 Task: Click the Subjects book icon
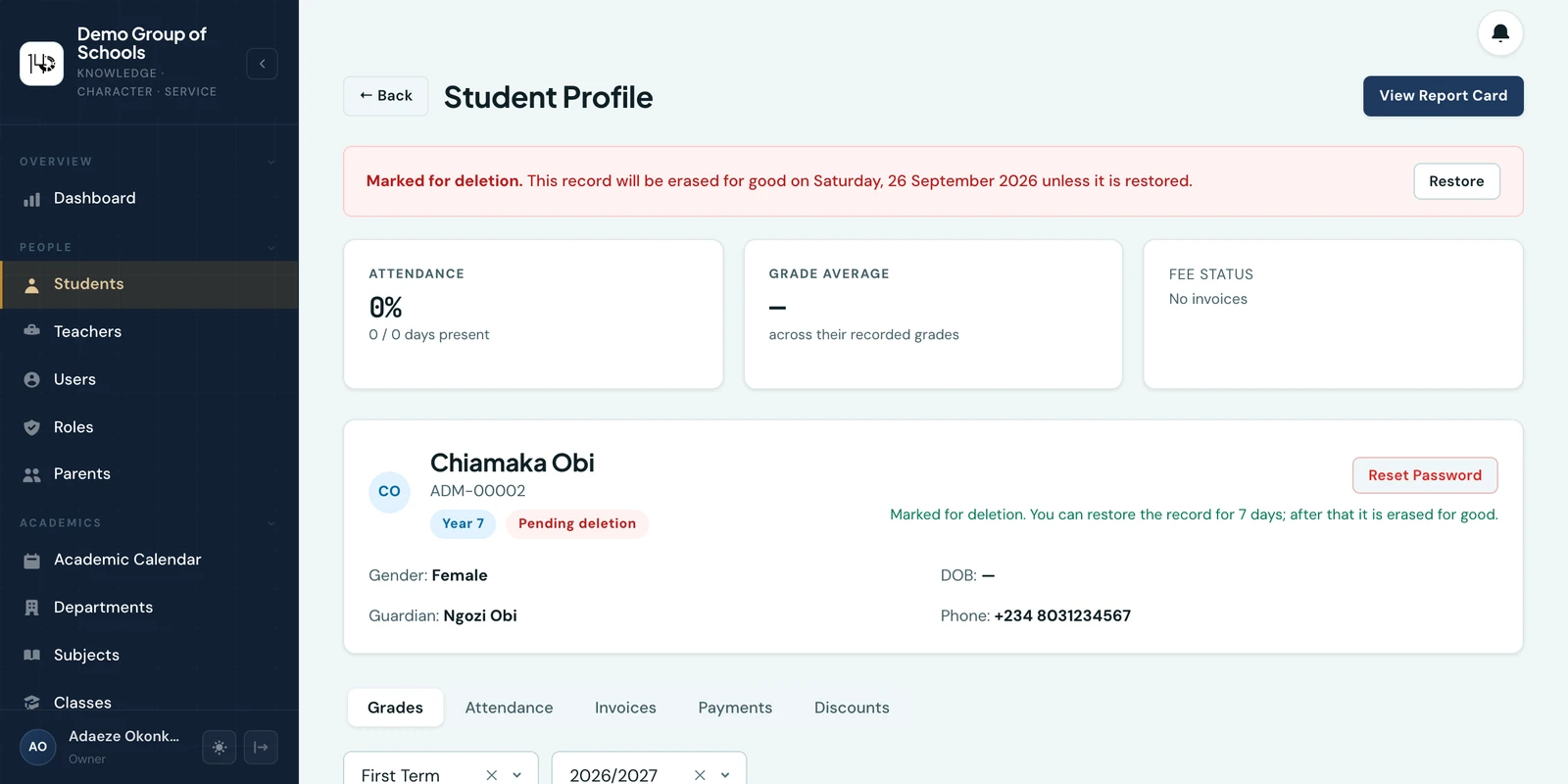[32, 655]
